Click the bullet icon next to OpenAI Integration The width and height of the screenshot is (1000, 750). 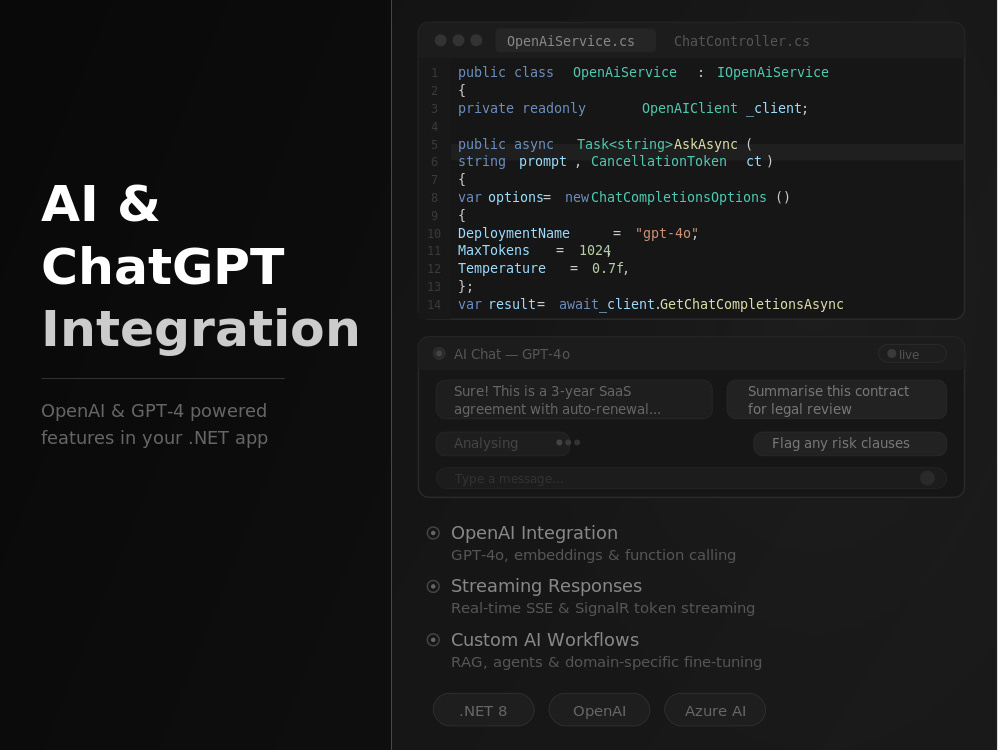[x=433, y=533]
